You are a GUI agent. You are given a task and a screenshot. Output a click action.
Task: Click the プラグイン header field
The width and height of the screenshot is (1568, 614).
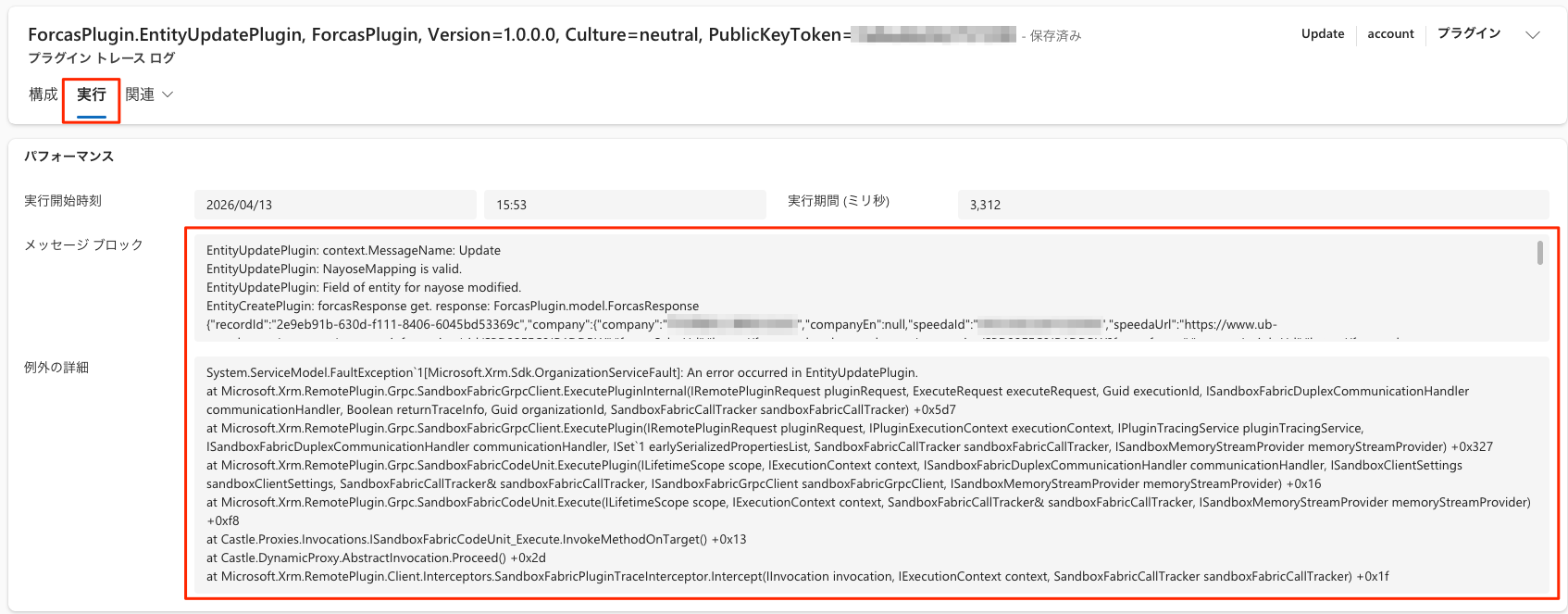point(1468,33)
